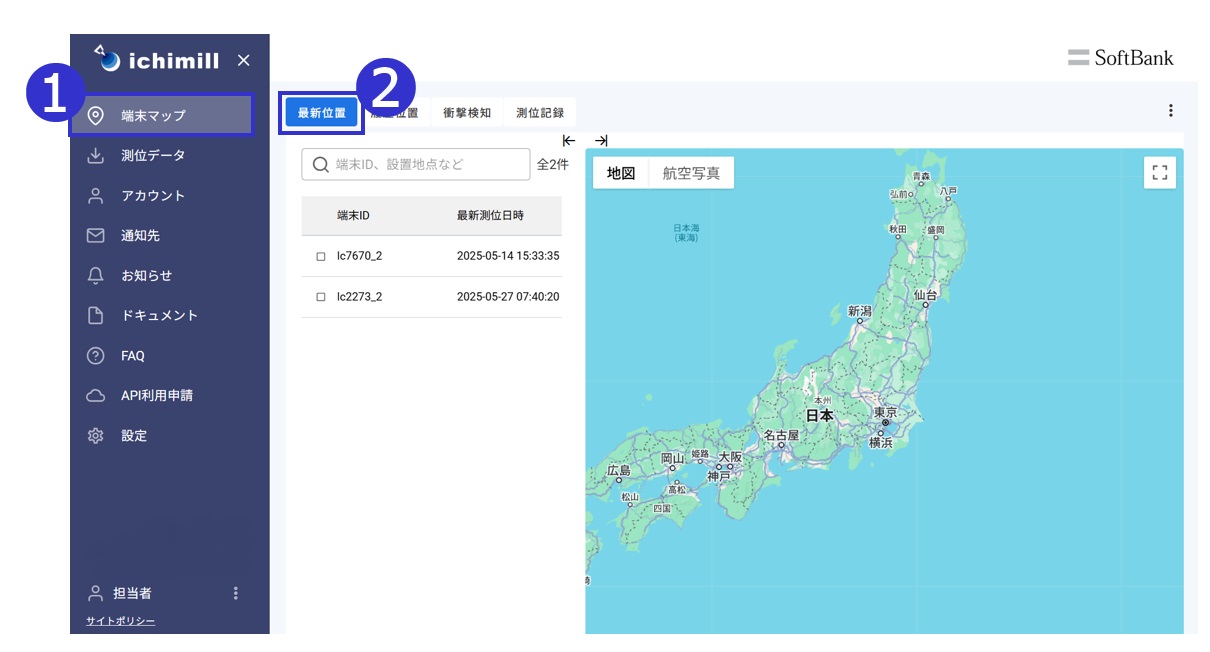Click the gear icon beside 設定

pos(96,436)
